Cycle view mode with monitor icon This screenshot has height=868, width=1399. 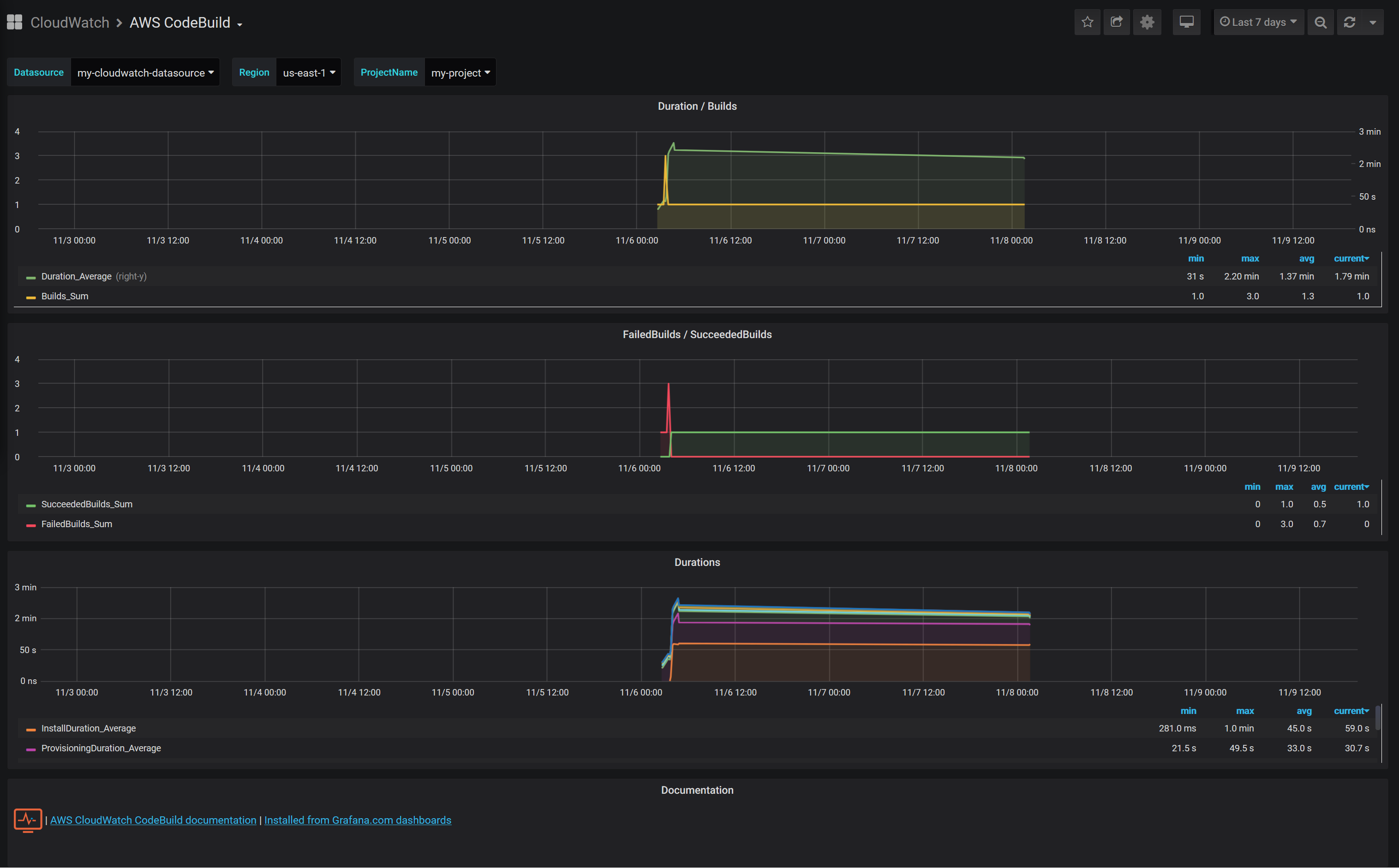tap(1186, 23)
